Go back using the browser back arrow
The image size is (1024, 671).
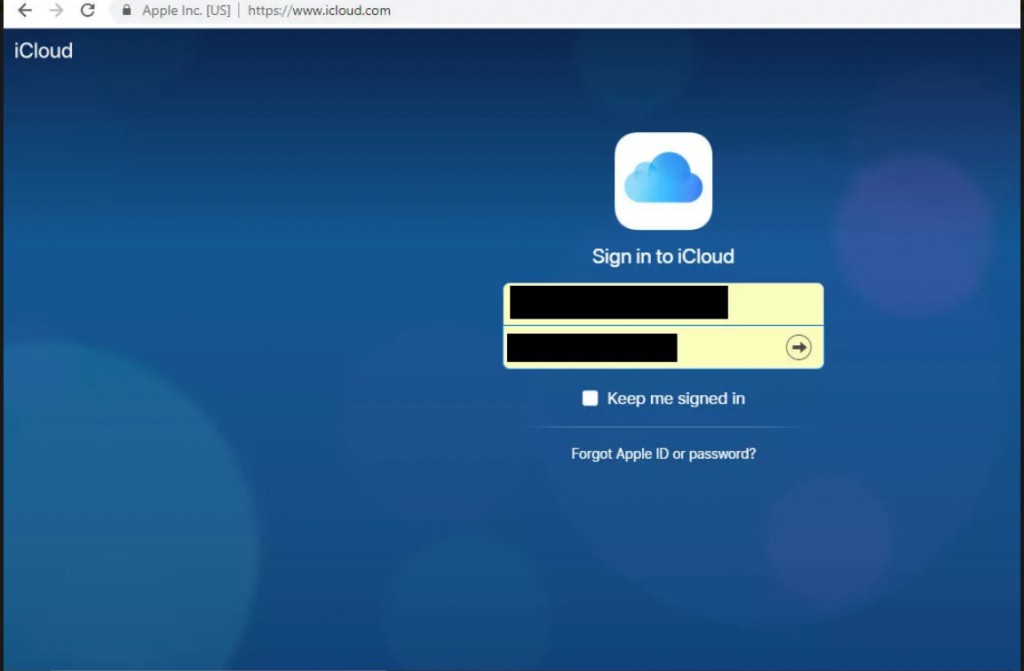[x=25, y=10]
